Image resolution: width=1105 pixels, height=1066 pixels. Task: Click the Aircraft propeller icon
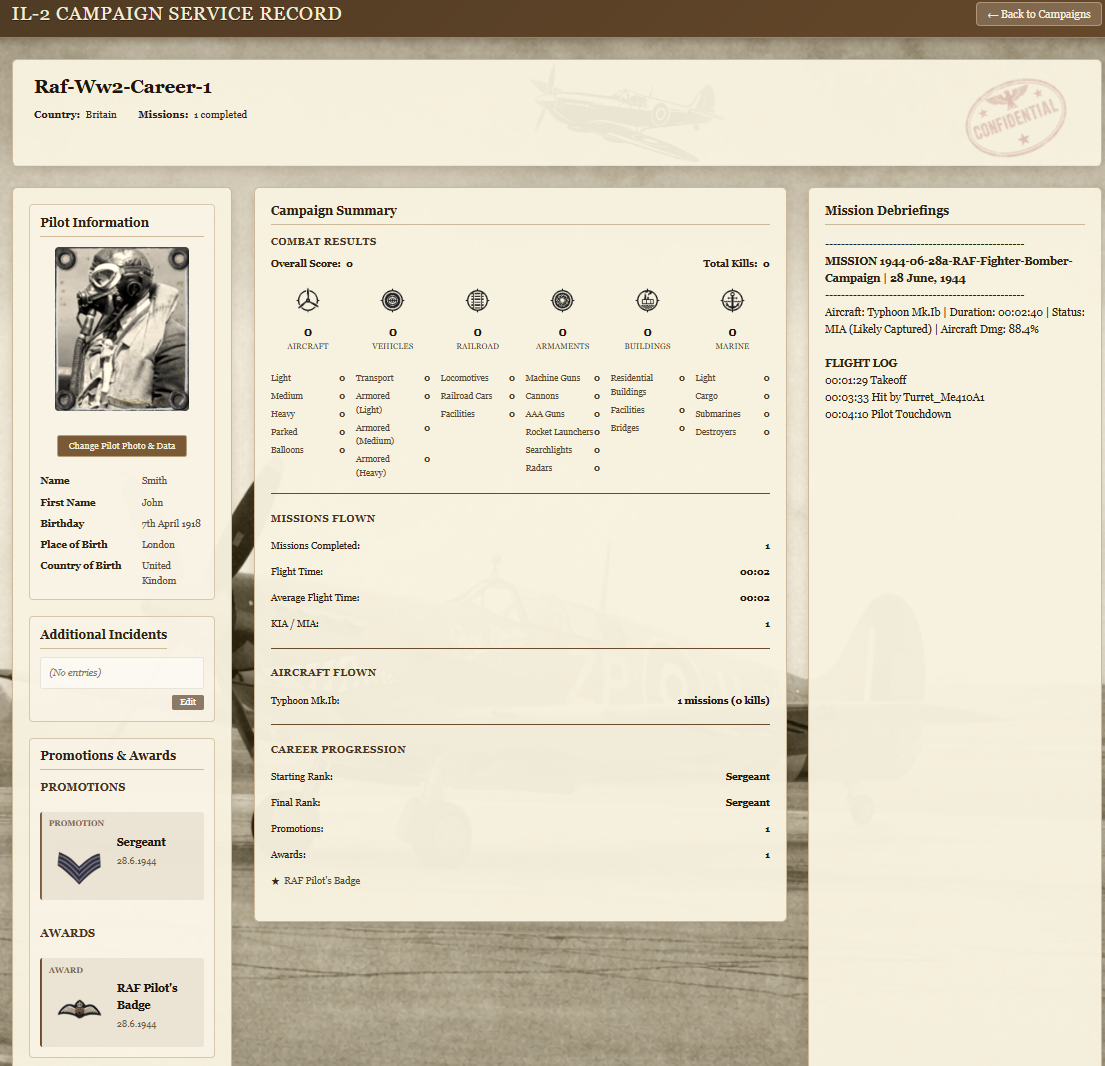pyautogui.click(x=308, y=300)
